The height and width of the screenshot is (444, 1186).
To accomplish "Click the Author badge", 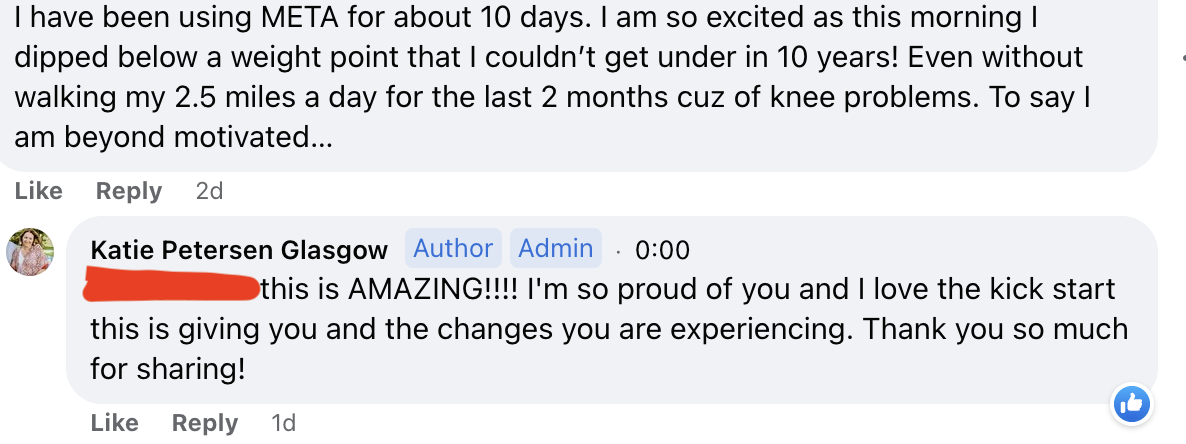I will coord(453,248).
